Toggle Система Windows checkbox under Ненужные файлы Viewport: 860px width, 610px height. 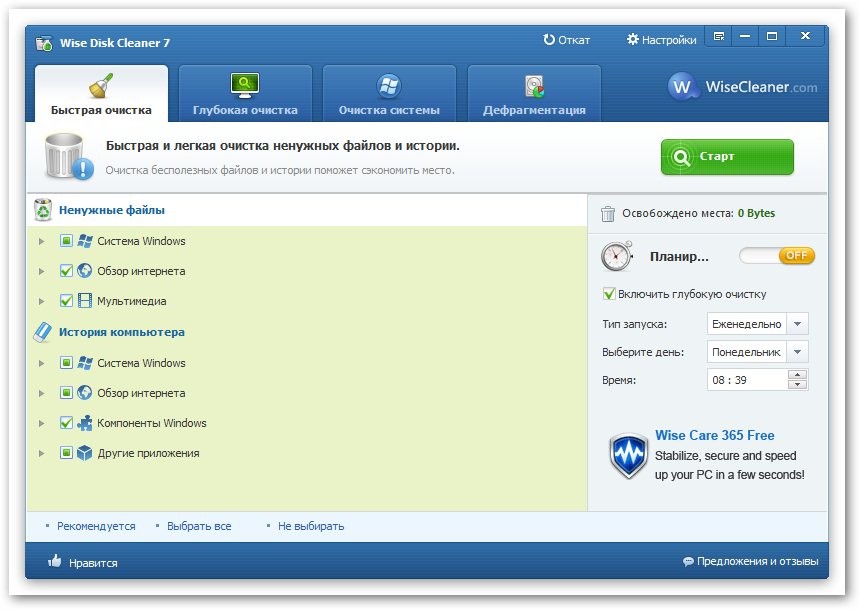click(66, 241)
